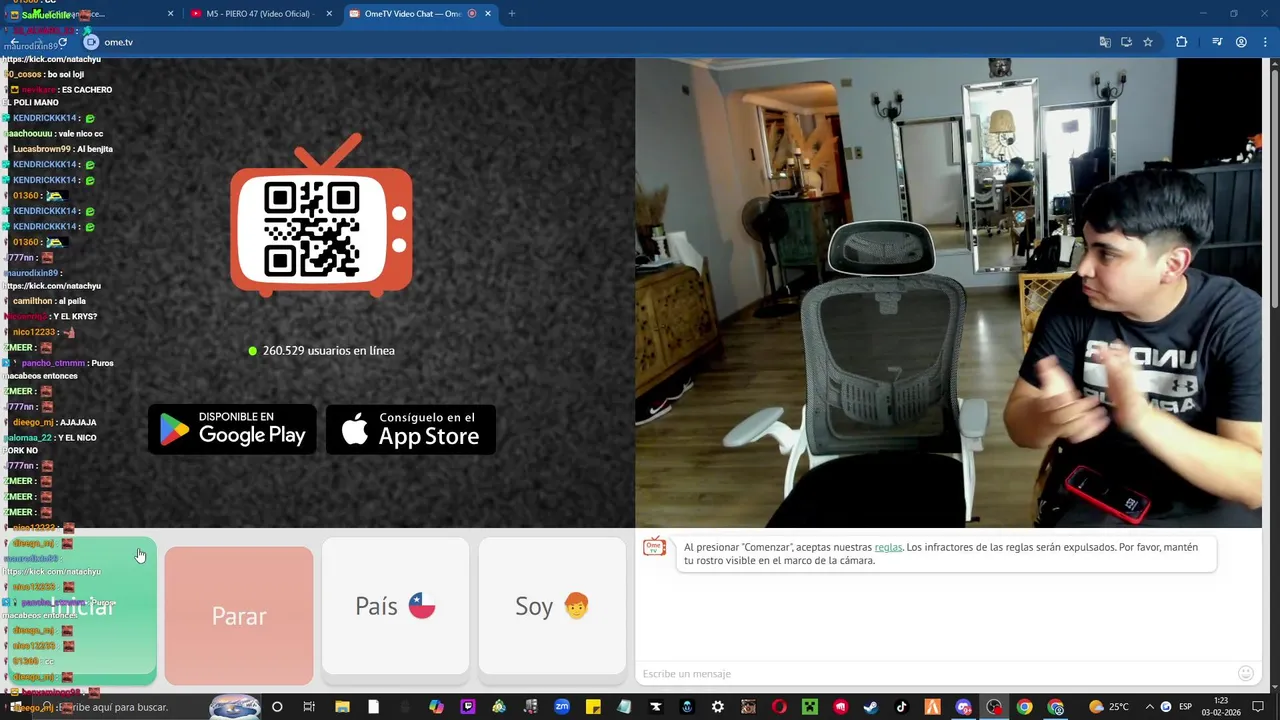Close the OmeTV Video Chat tab
The width and height of the screenshot is (1280, 720).
(488, 14)
